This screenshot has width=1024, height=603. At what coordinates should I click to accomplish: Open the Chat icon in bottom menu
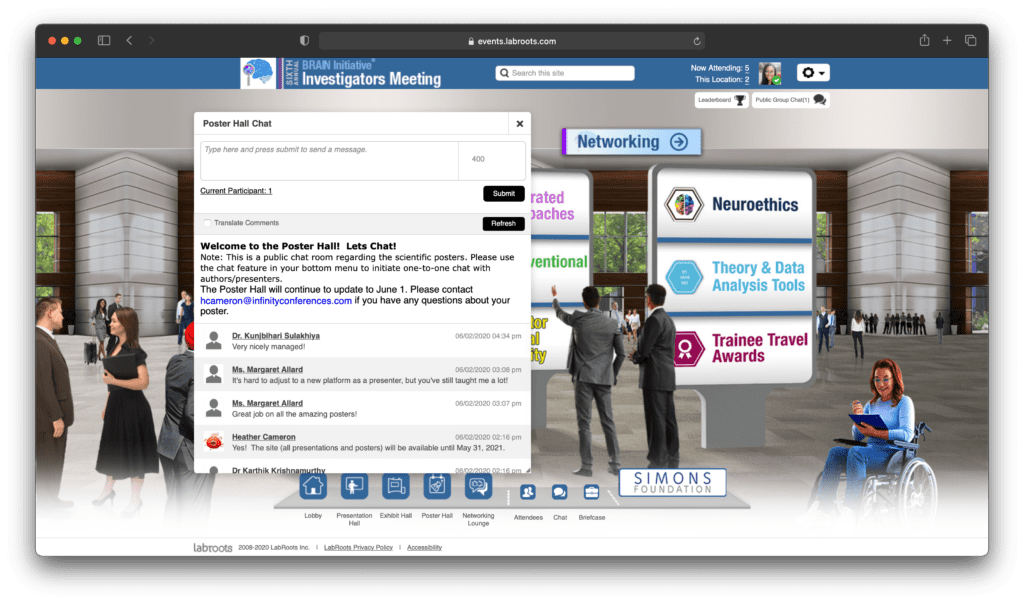pos(560,492)
